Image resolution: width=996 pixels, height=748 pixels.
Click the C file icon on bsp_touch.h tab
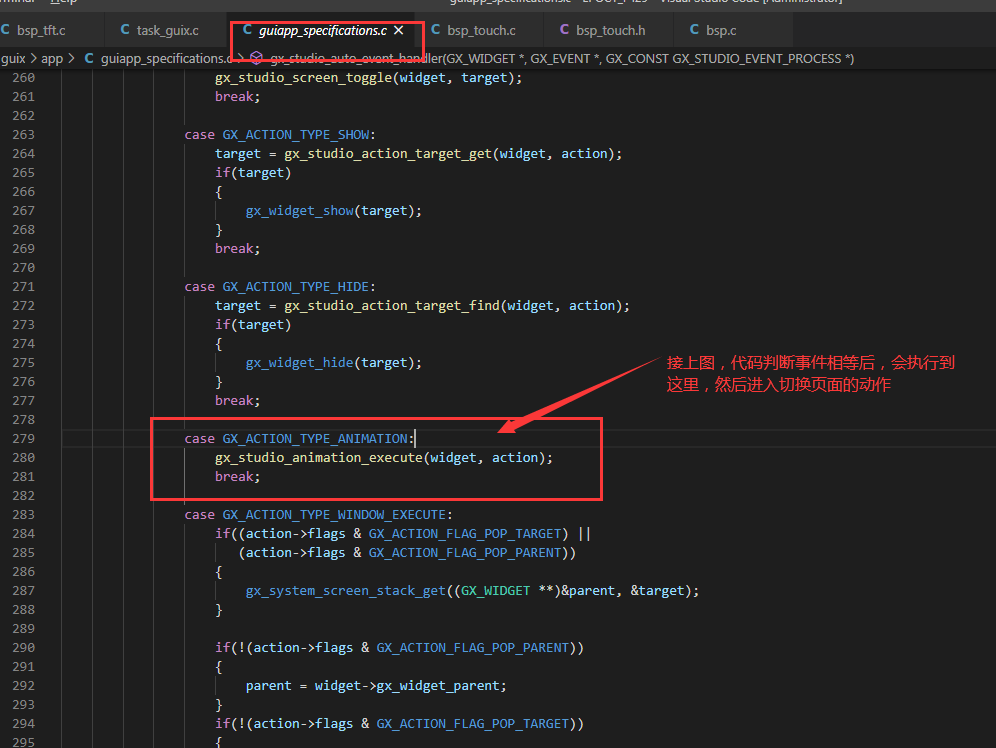[x=565, y=30]
